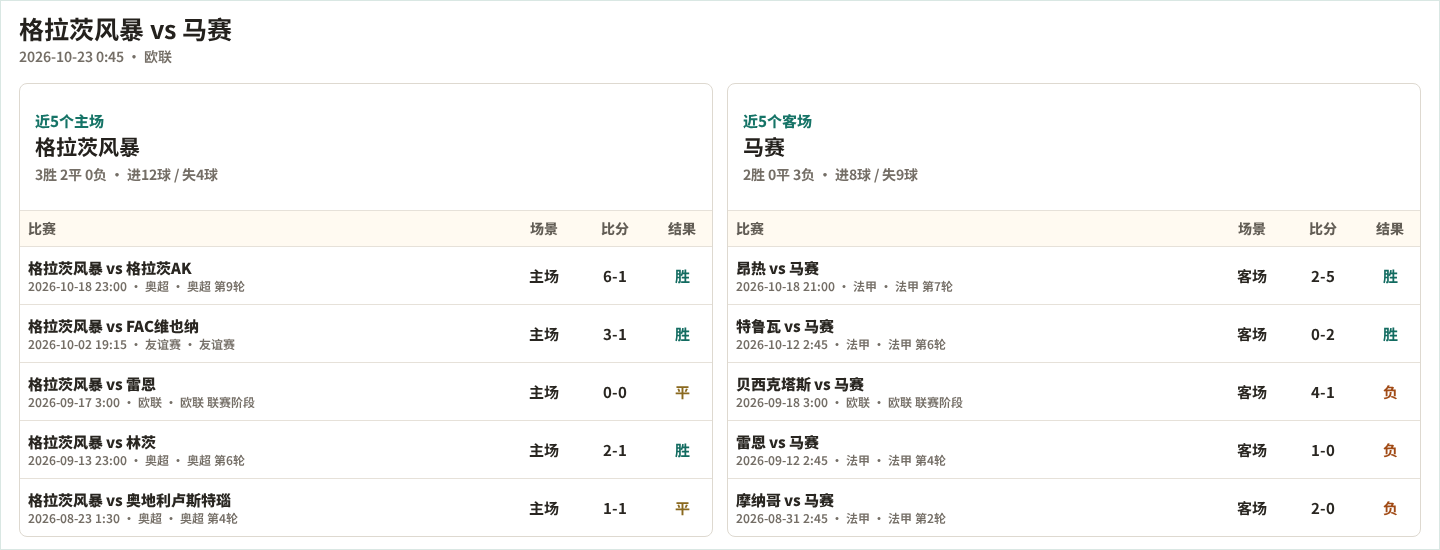This screenshot has height=550, width=1440.
Task: Click the 4-1 score cell
Action: [x=1323, y=392]
